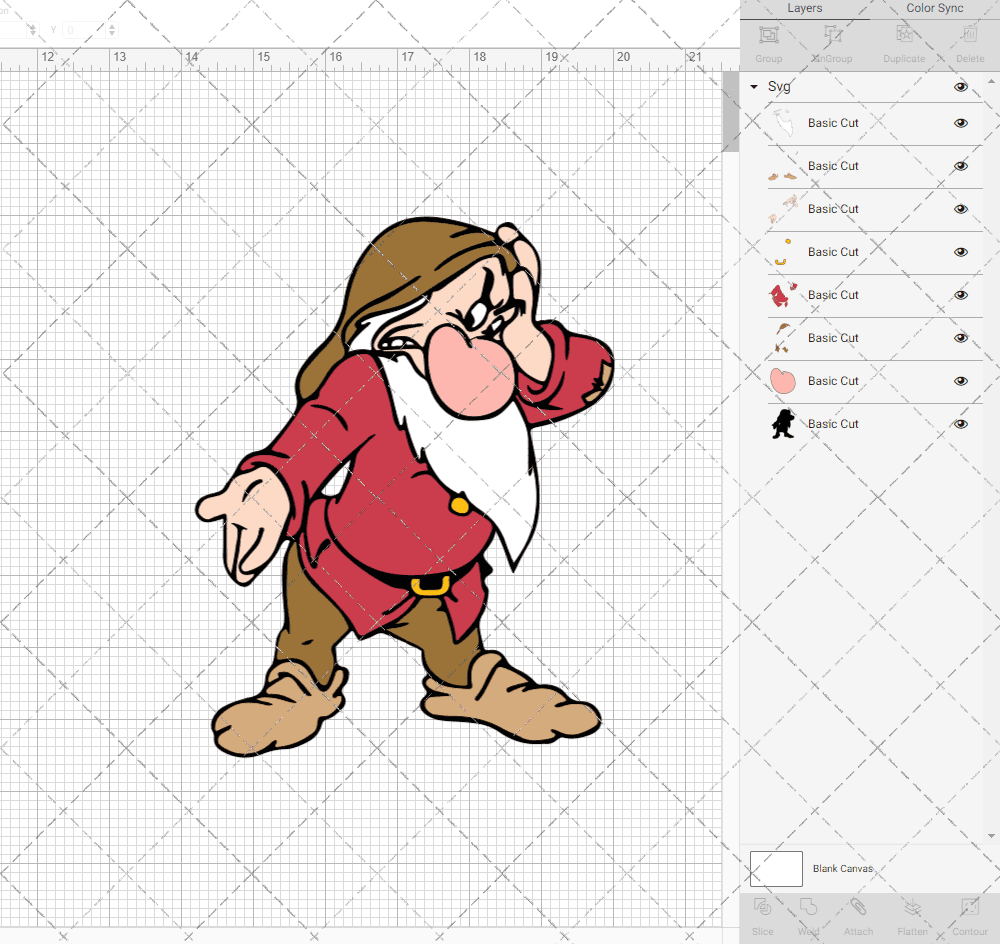1000x944 pixels.
Task: Click the Layers panel scroll-up arrow
Action: tap(990, 82)
